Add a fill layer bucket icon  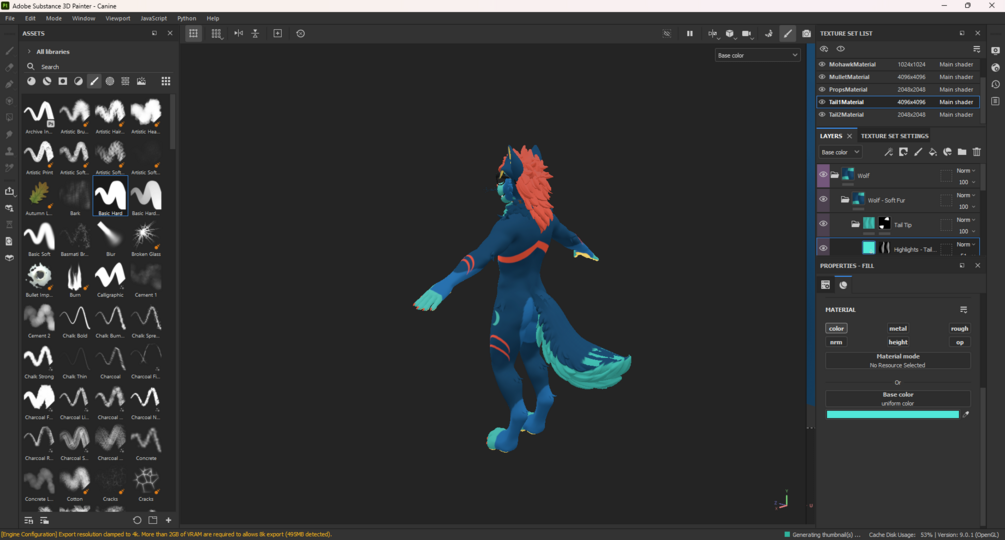coord(933,152)
